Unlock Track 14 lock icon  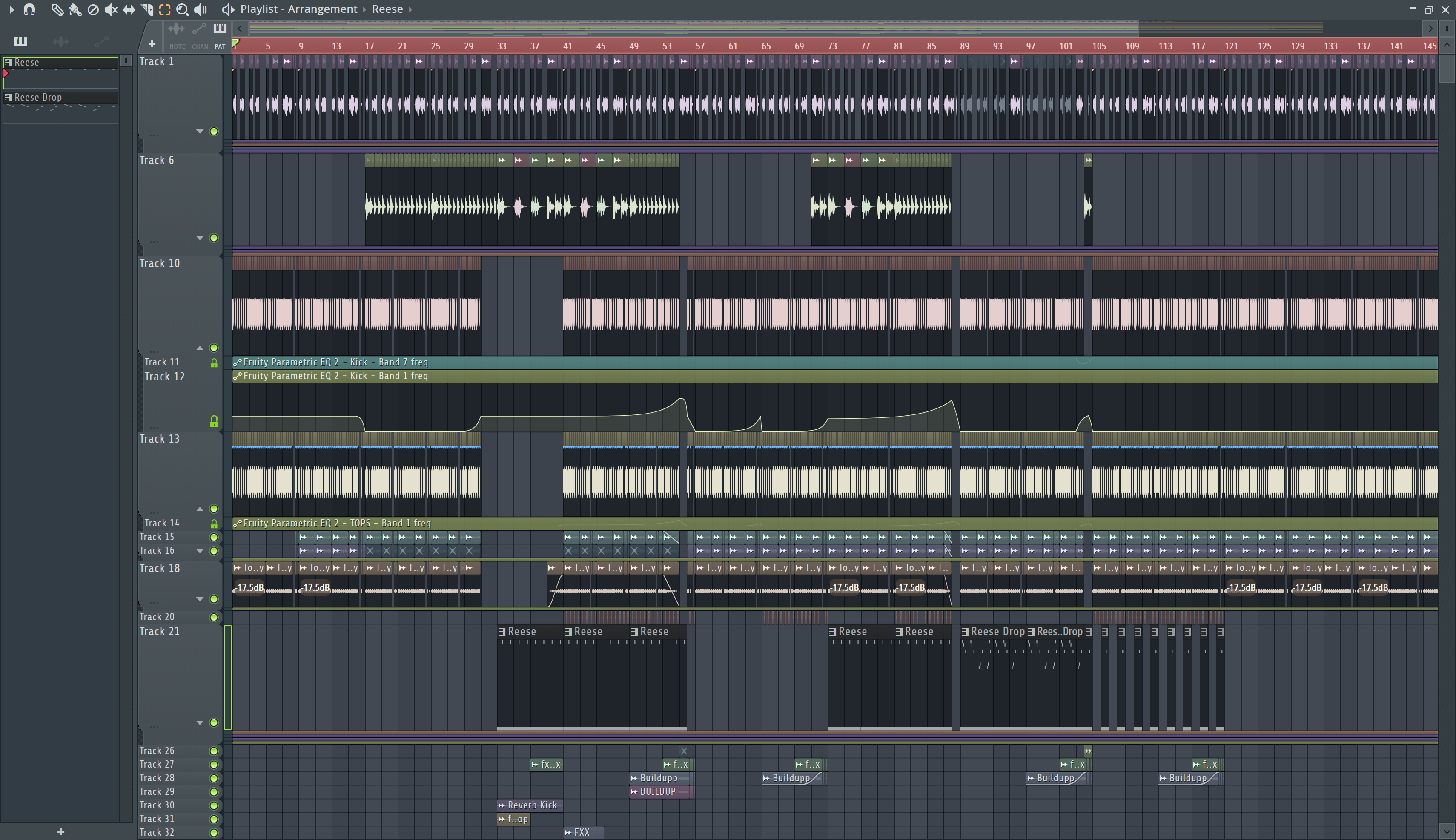click(x=214, y=524)
